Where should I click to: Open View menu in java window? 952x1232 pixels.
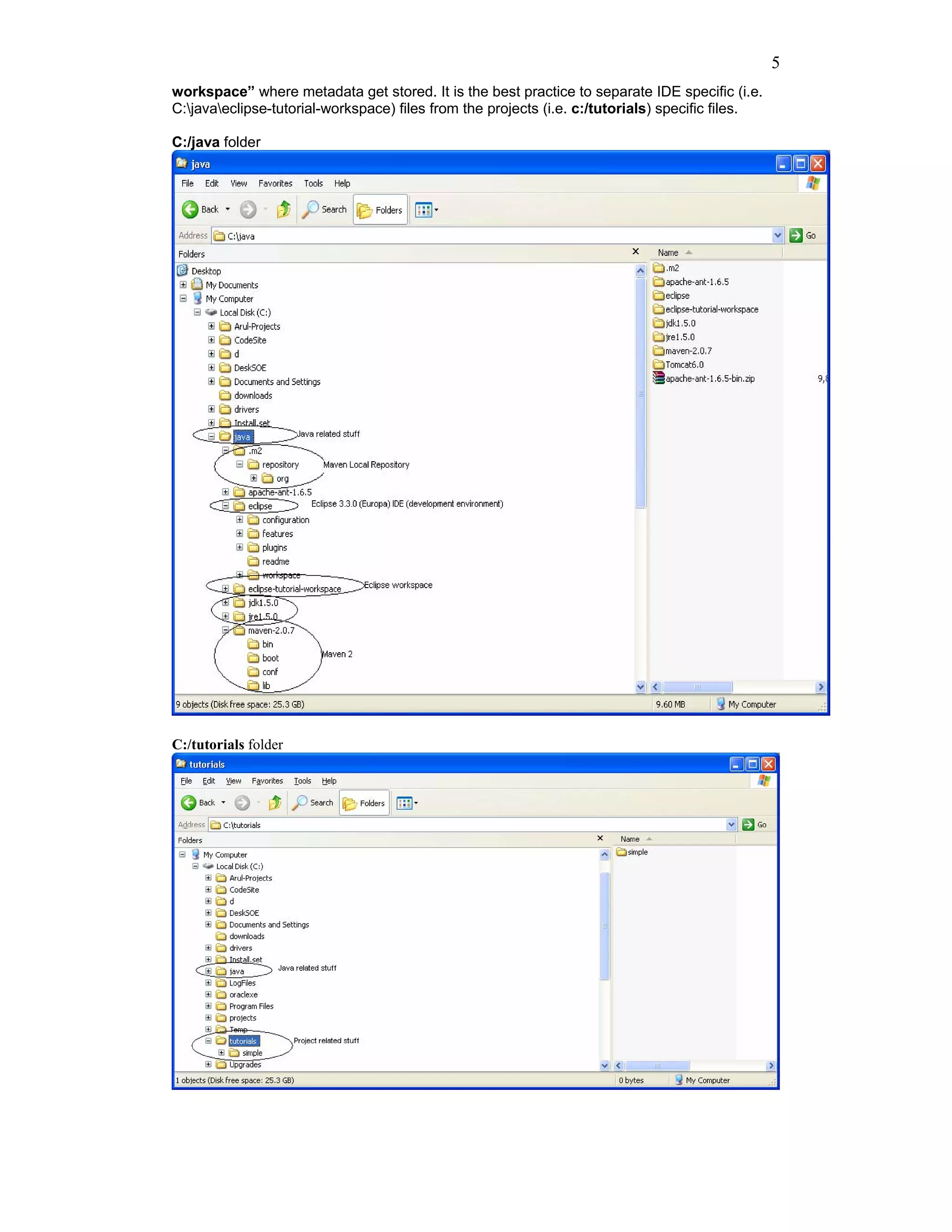pyautogui.click(x=238, y=183)
